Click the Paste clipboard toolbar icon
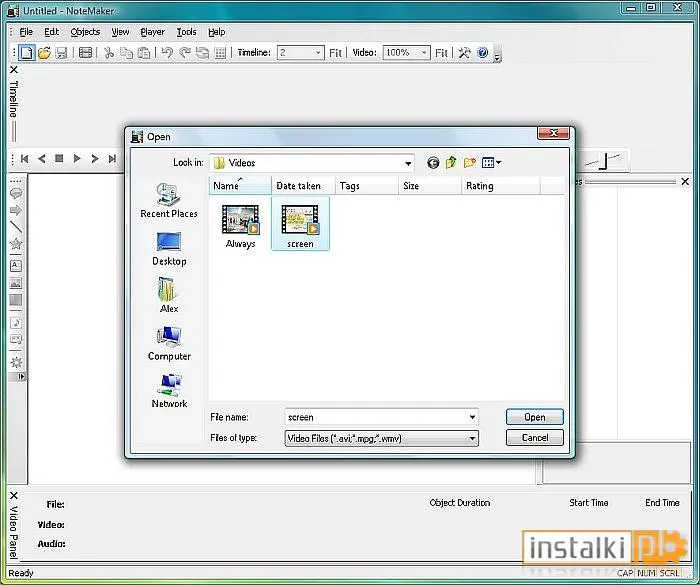This screenshot has width=700, height=585. point(144,53)
